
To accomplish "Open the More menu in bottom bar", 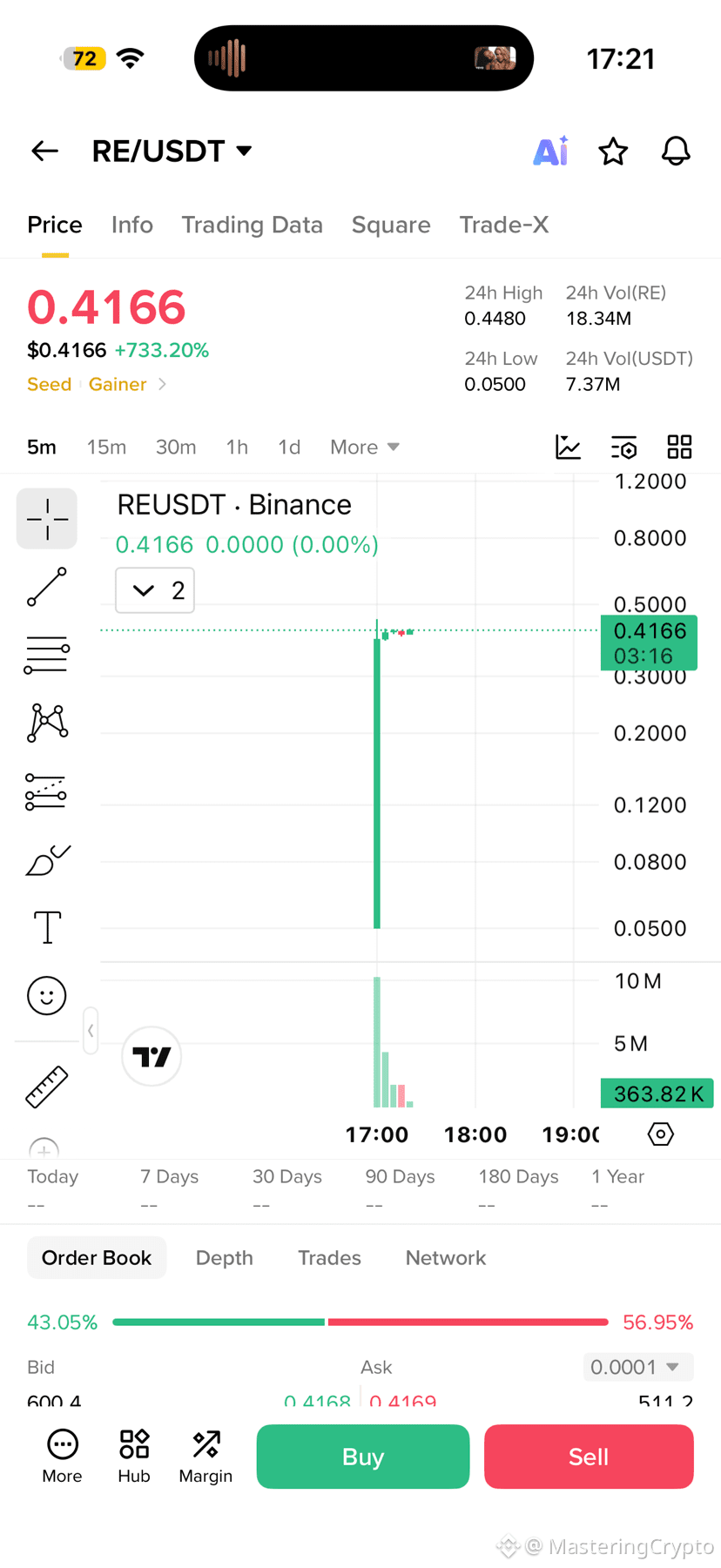I will pyautogui.click(x=62, y=1457).
